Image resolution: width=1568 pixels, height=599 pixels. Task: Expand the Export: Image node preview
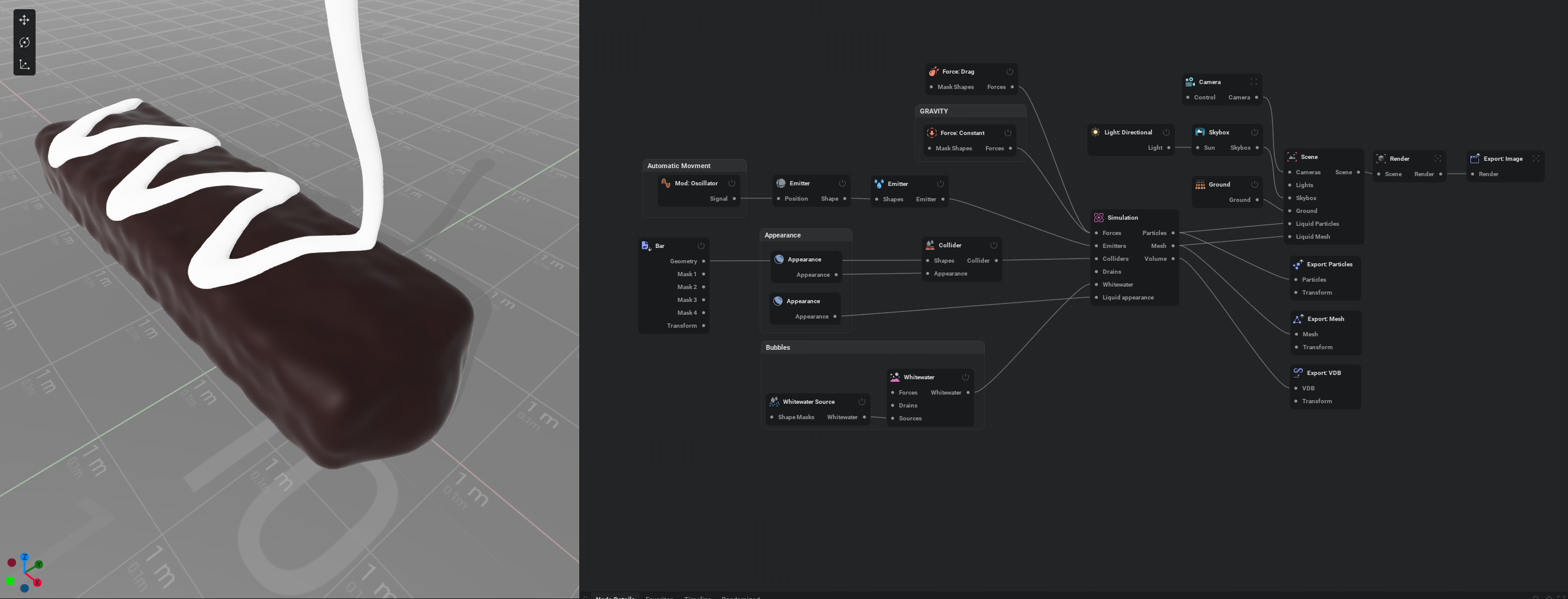[1536, 158]
